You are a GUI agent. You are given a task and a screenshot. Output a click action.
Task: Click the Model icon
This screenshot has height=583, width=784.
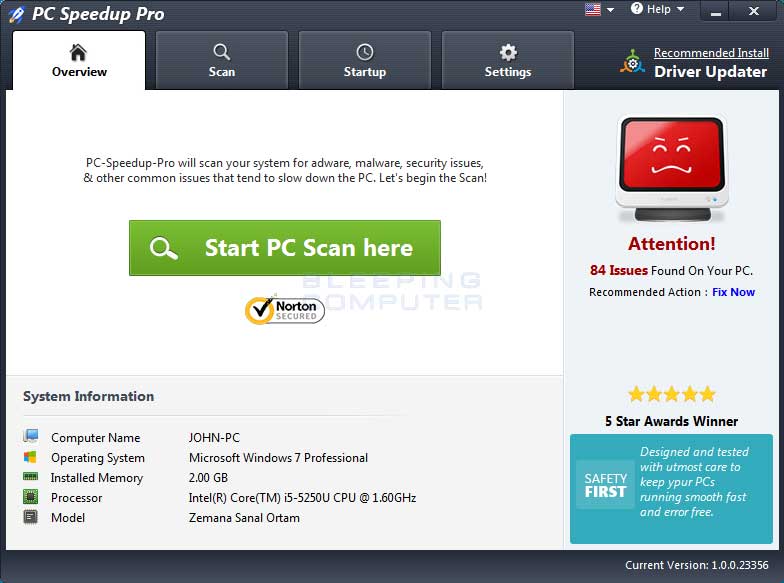point(30,517)
